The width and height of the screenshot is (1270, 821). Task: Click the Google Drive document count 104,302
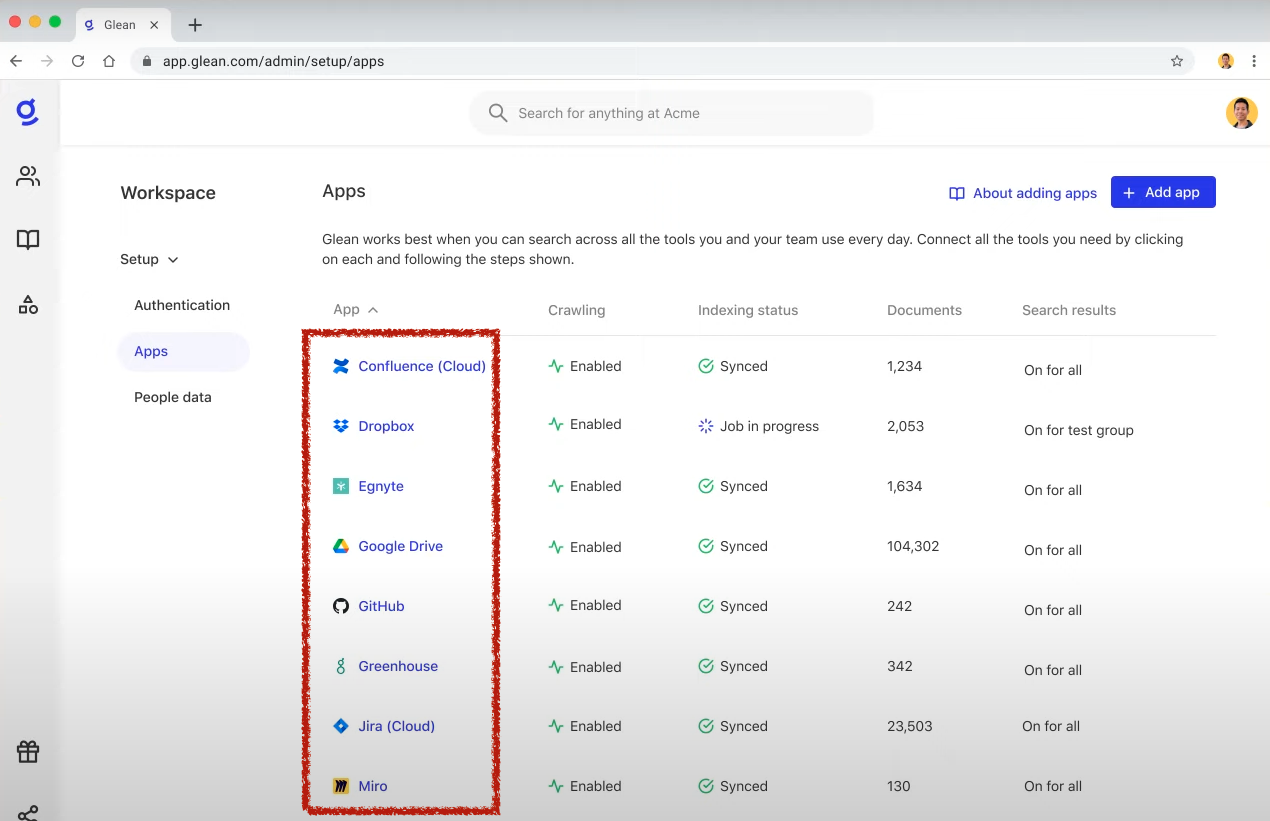click(913, 546)
